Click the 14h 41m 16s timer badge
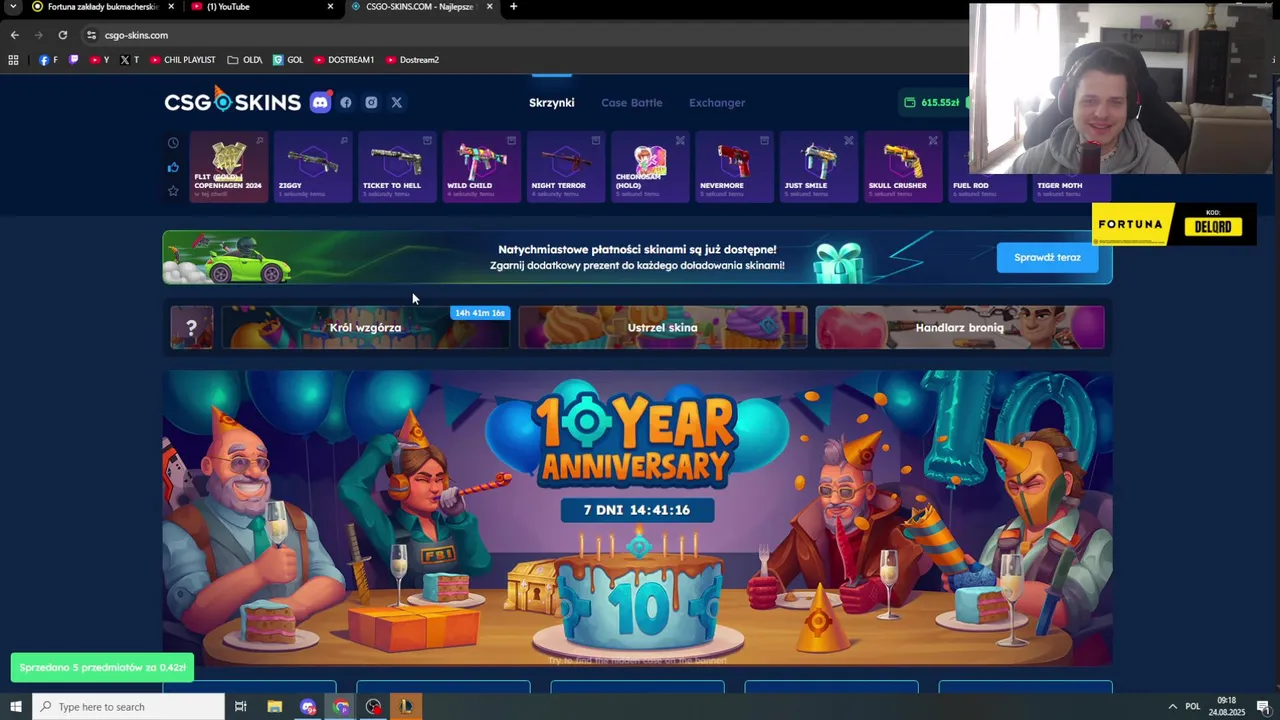Screen dimensions: 1280x720 coord(480,313)
